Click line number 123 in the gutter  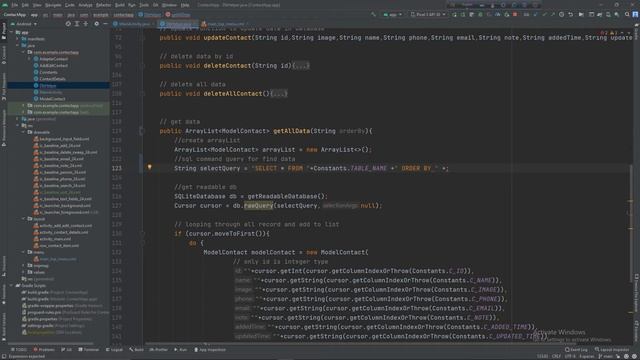click(x=117, y=168)
